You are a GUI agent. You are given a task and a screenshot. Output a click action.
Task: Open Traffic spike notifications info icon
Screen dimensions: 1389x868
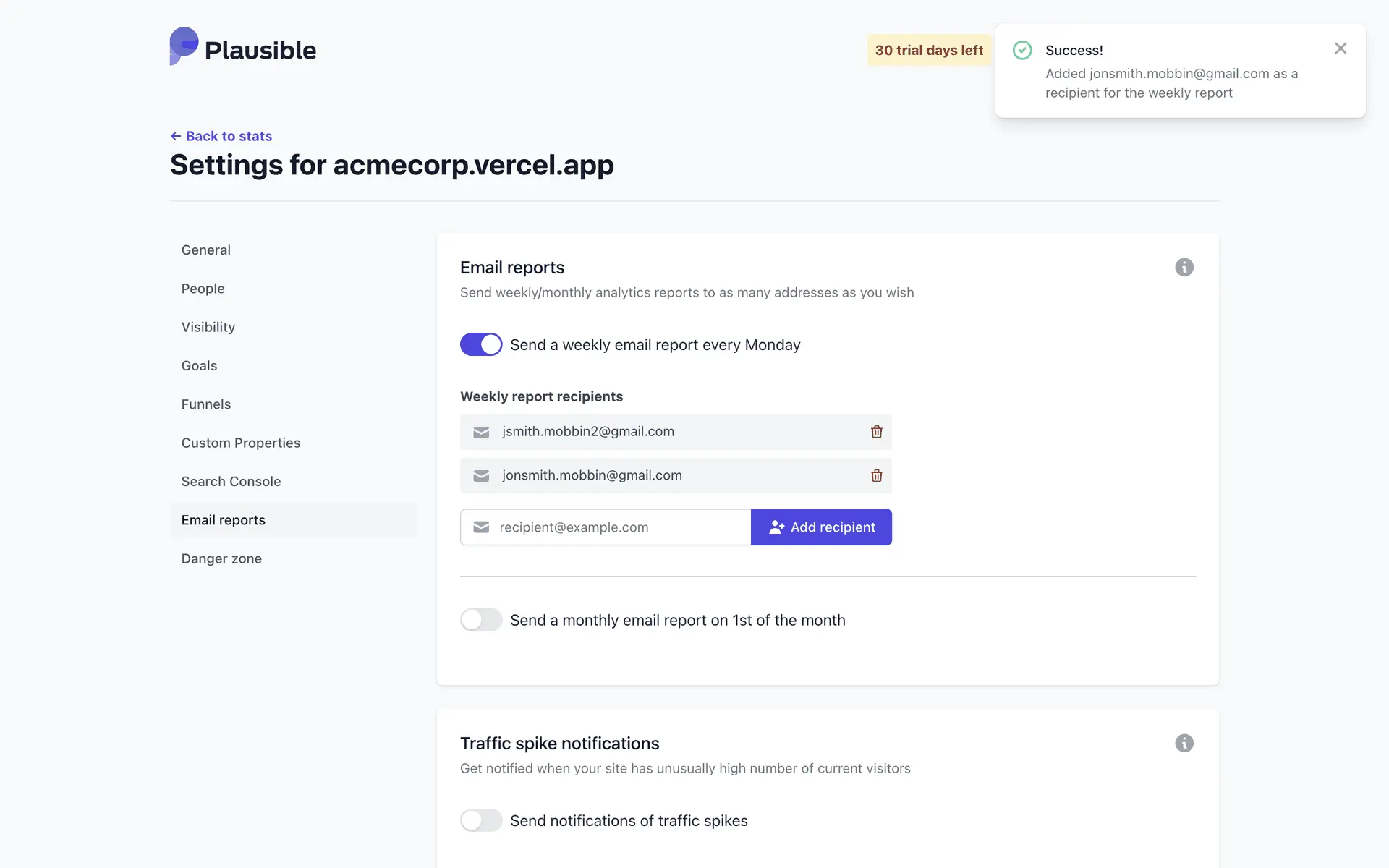point(1184,744)
